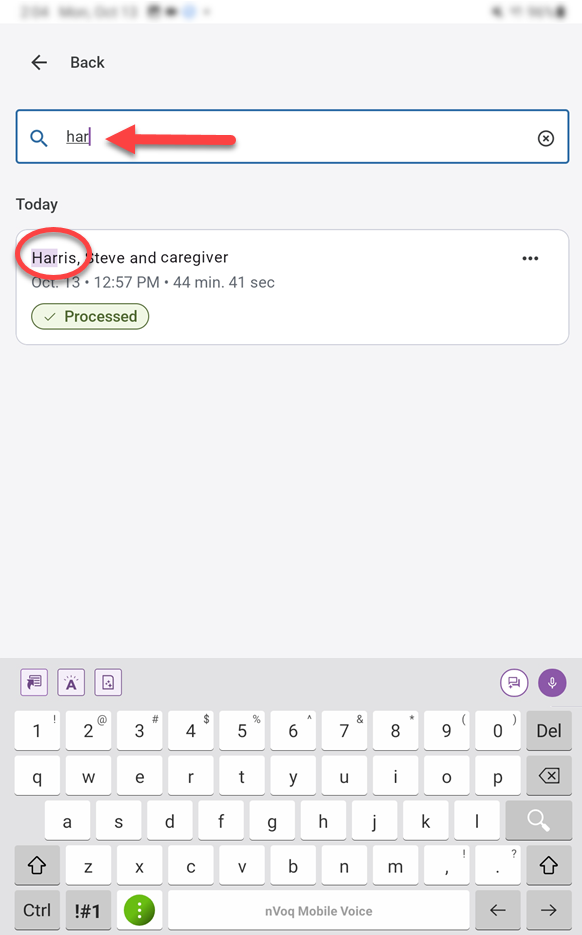Switch to the symbols keyboard with !#1 key

point(88,910)
